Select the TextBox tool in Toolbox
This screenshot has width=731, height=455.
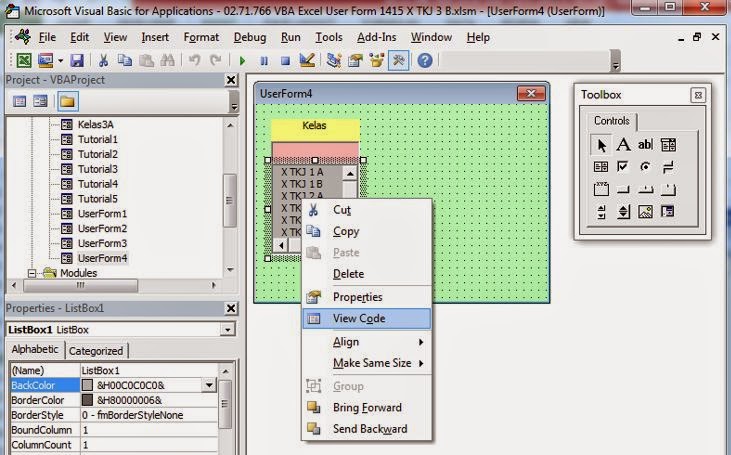point(645,145)
